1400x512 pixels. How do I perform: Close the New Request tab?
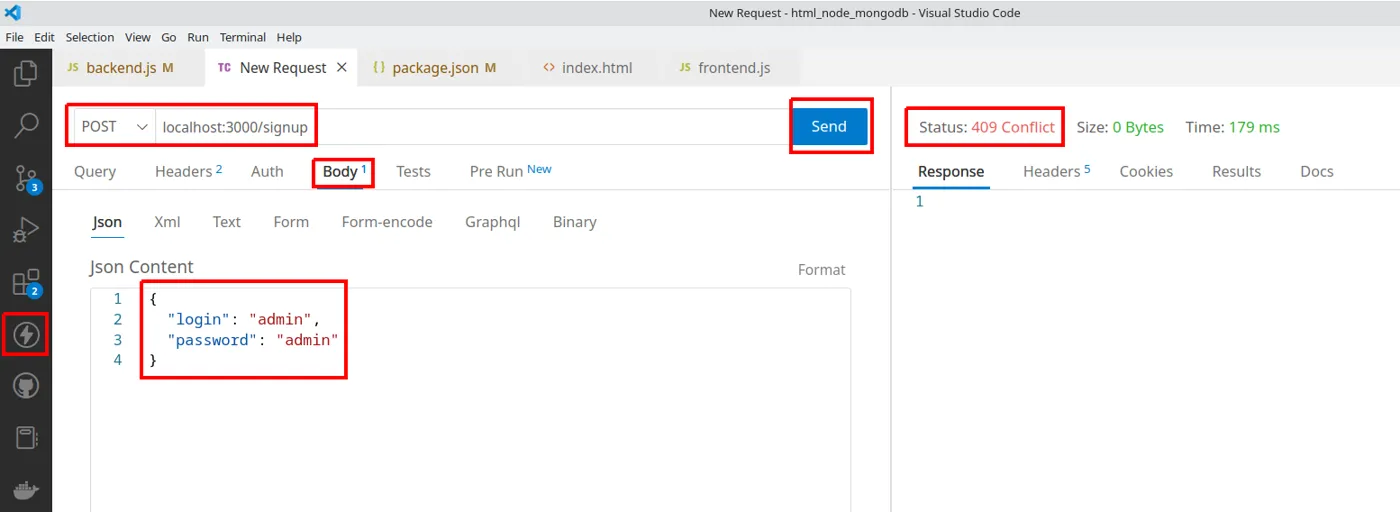click(x=342, y=67)
